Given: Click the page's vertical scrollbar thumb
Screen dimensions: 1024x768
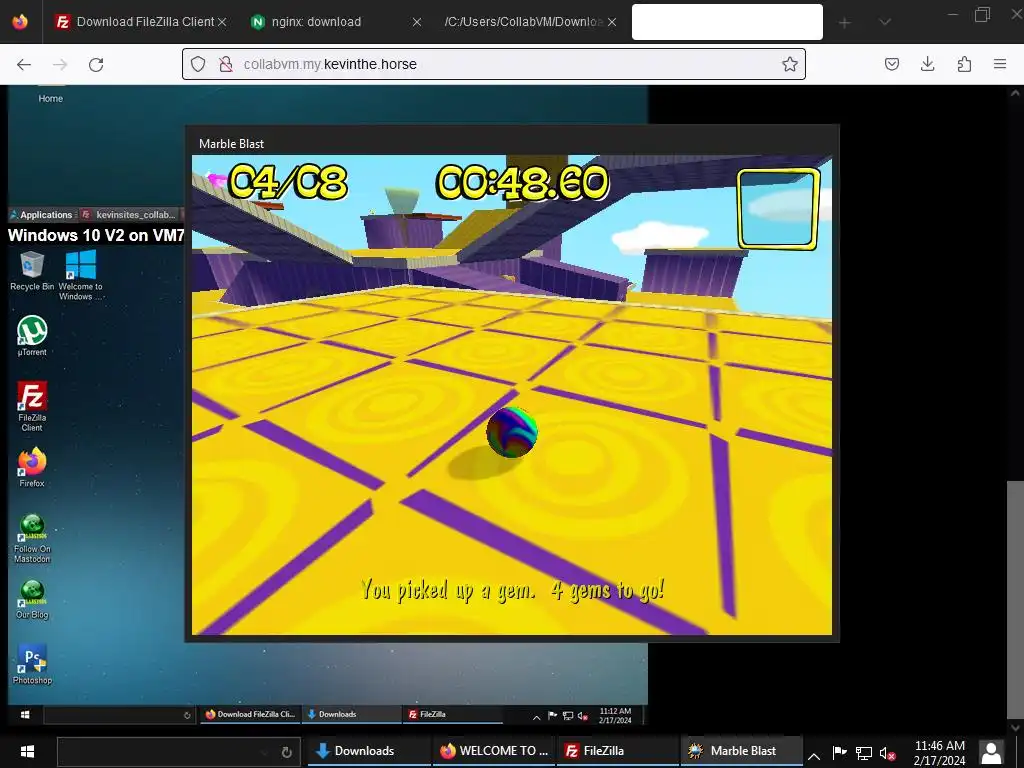Looking at the screenshot, I should [1014, 600].
